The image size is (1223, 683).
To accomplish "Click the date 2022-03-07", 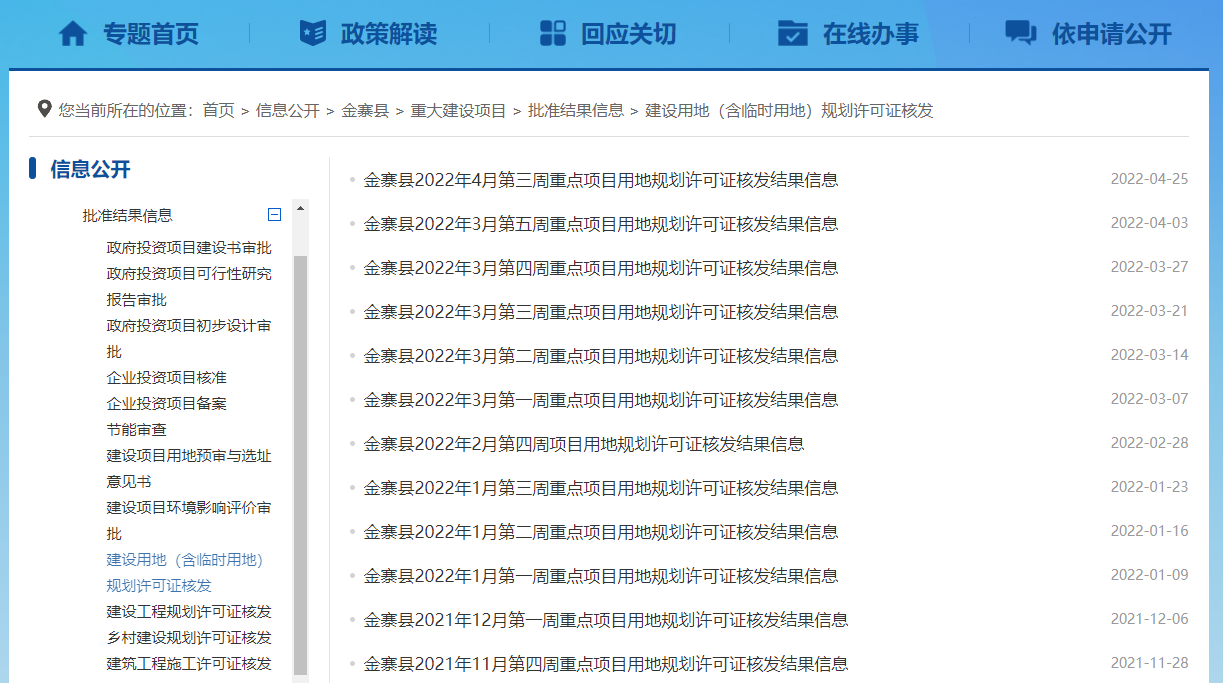I will [x=1149, y=399].
